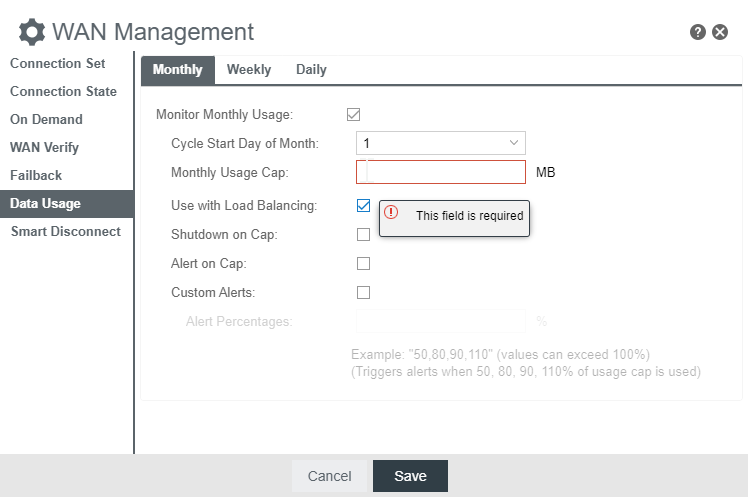Click the WAN Management gear icon
The height and width of the screenshot is (497, 748).
(x=32, y=32)
